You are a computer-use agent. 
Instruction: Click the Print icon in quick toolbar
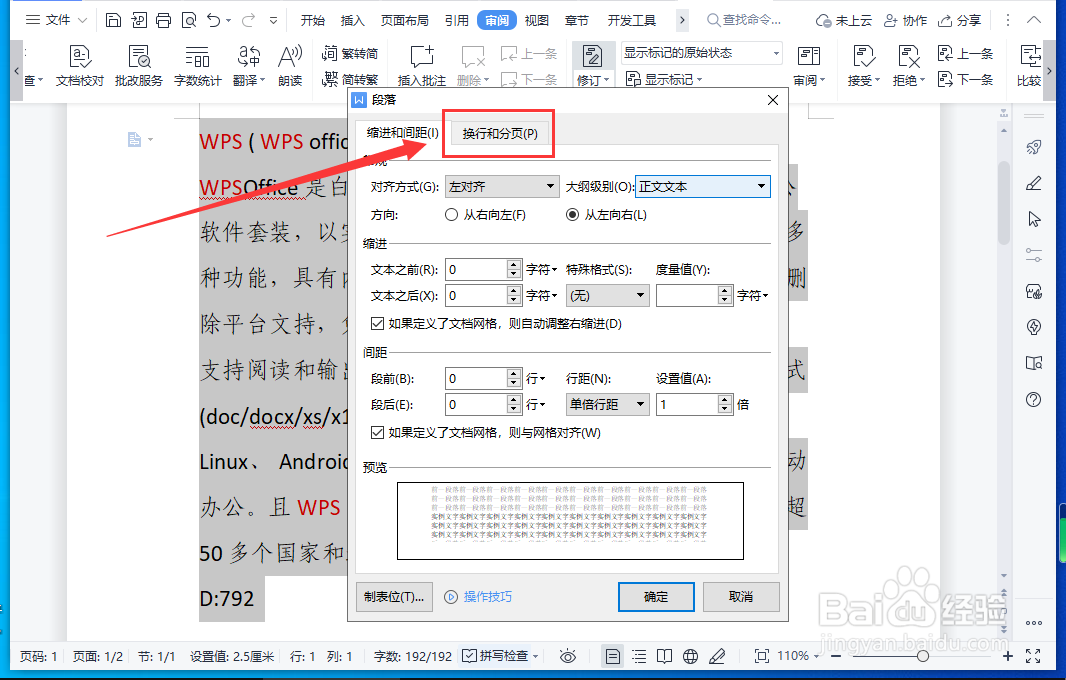coord(164,20)
